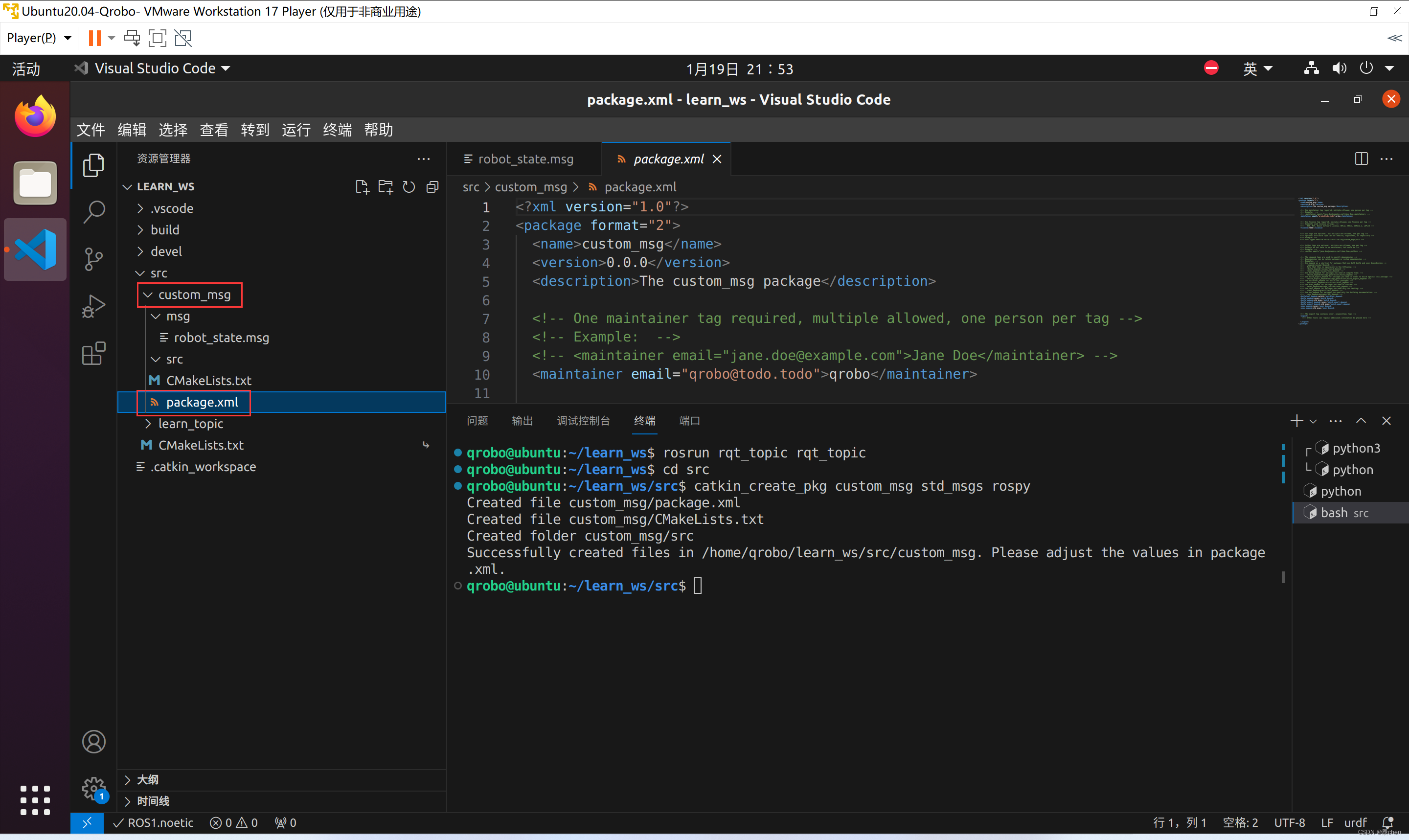1409x840 pixels.
Task: Switch to 输出 panel tab
Action: click(x=522, y=421)
